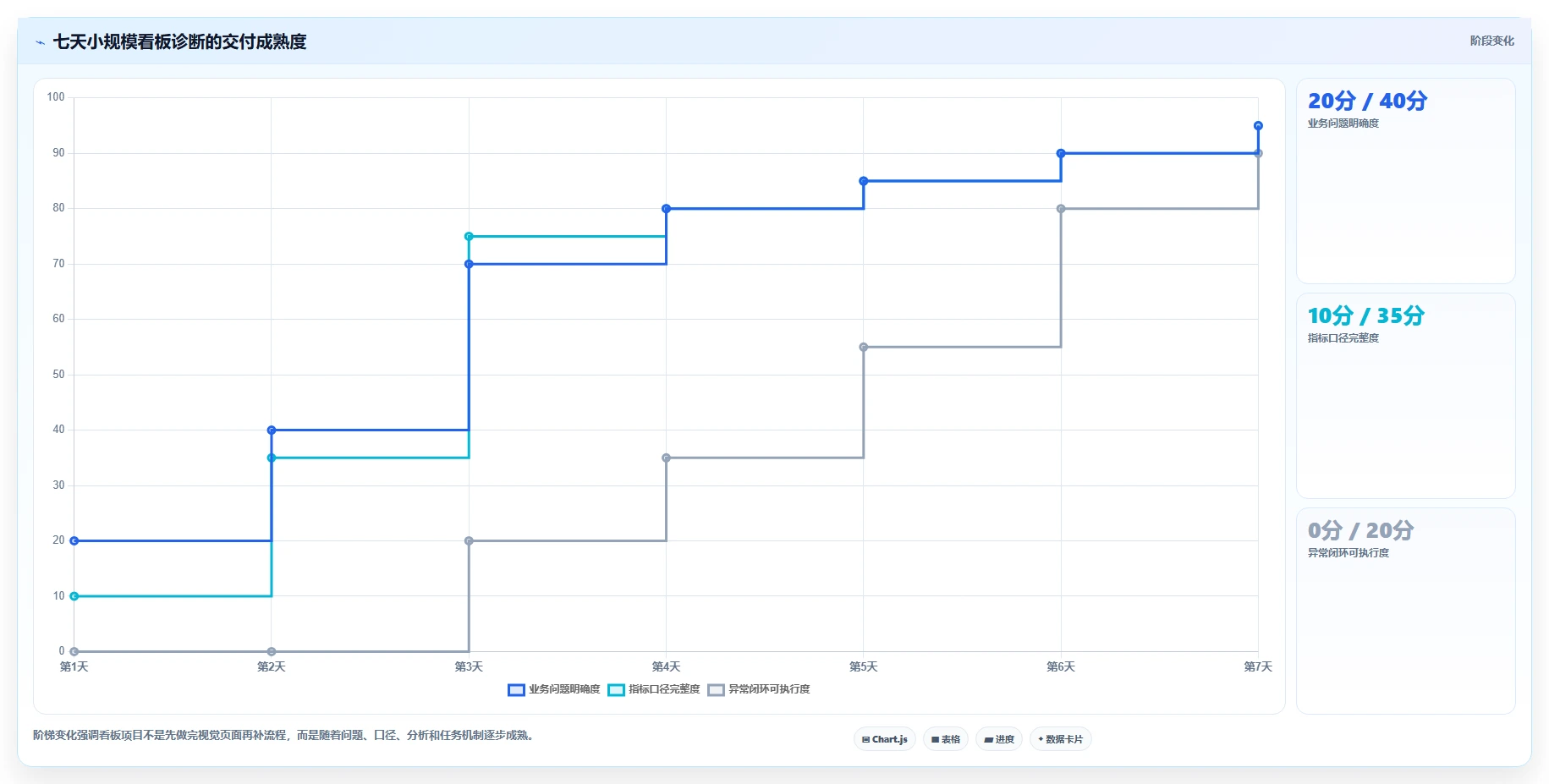Click the chart icon beside the dashboard title
The image size is (1549, 784).
(x=40, y=42)
